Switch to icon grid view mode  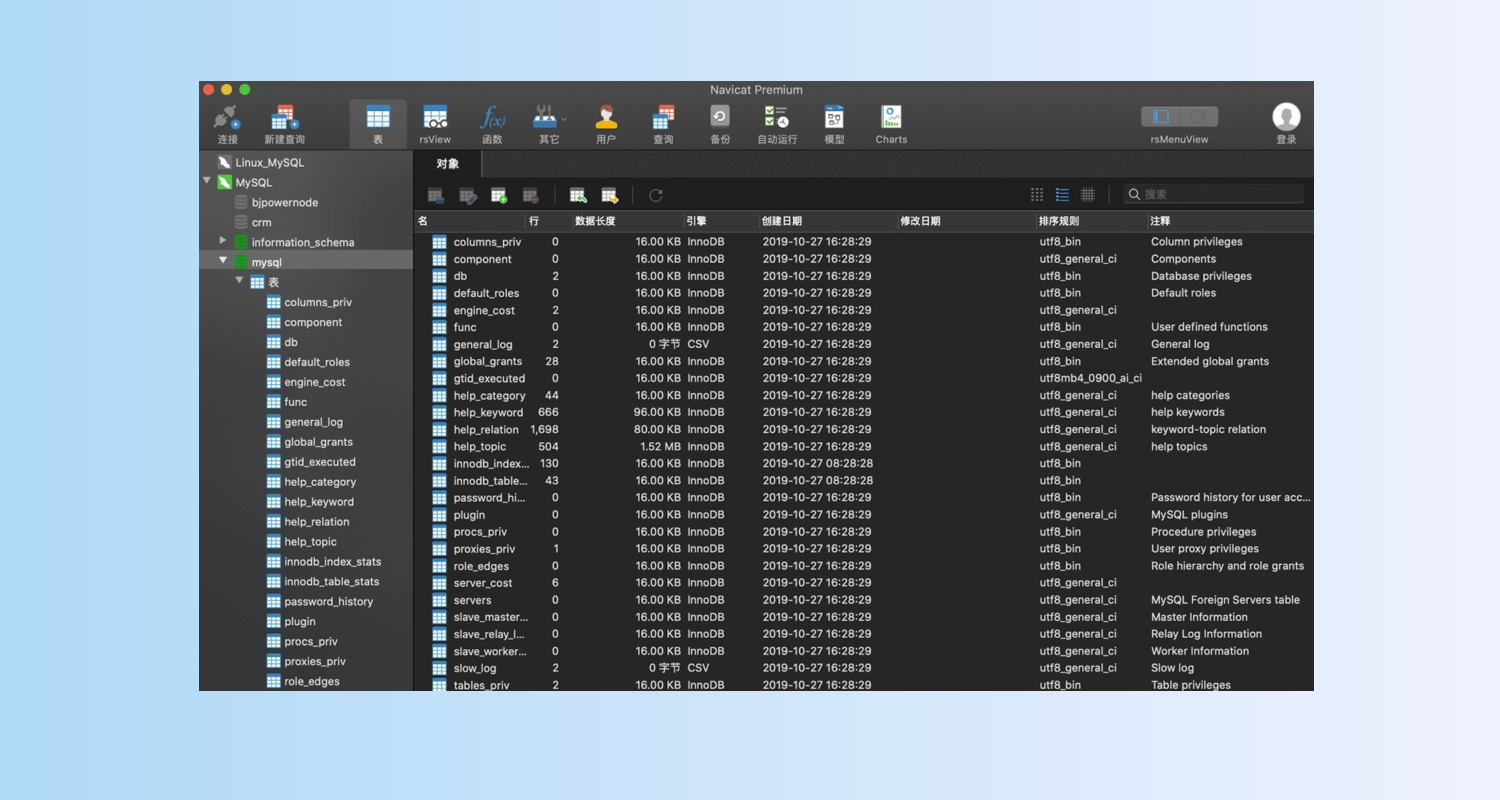click(x=1037, y=195)
